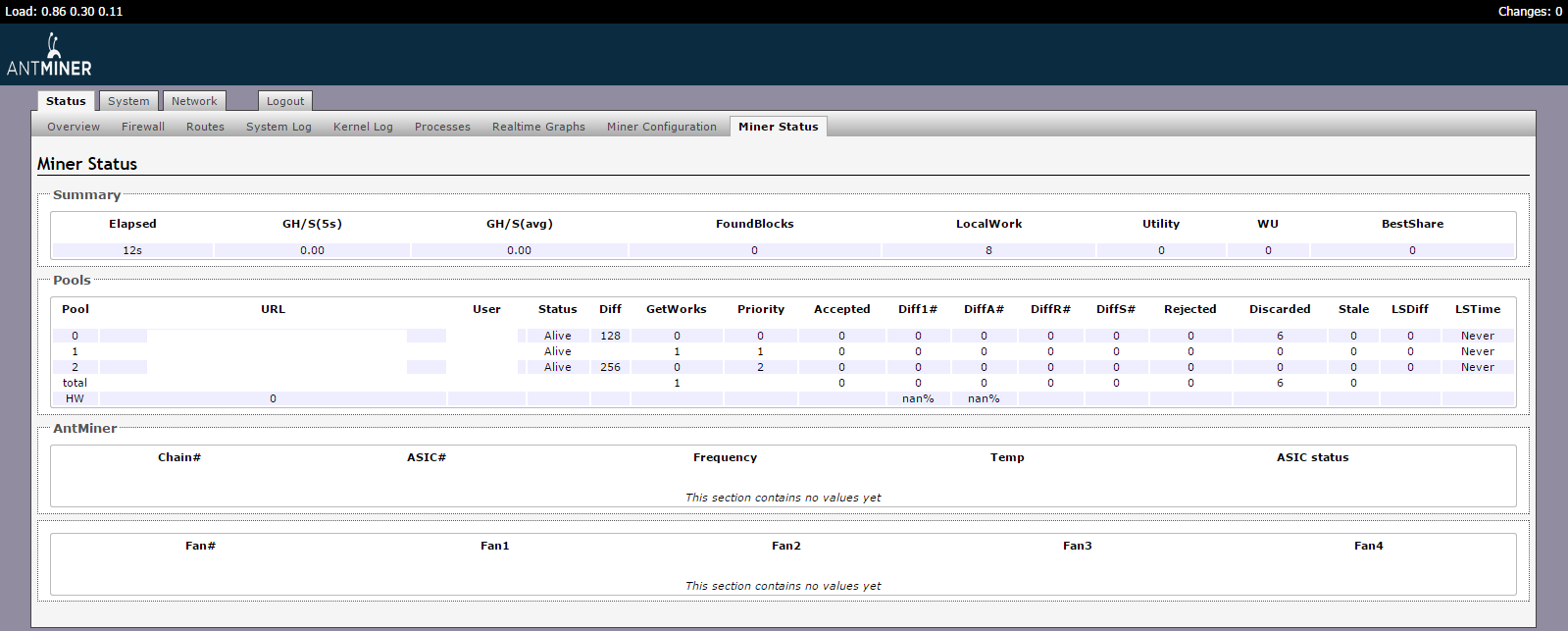Click the LocalWork value 8
This screenshot has width=1568, height=631.
989,250
